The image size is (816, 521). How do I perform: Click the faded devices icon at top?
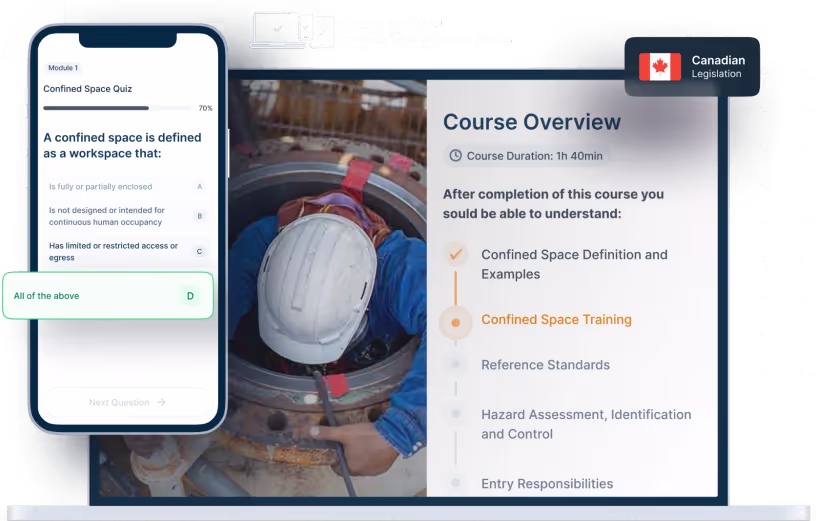click(x=293, y=30)
